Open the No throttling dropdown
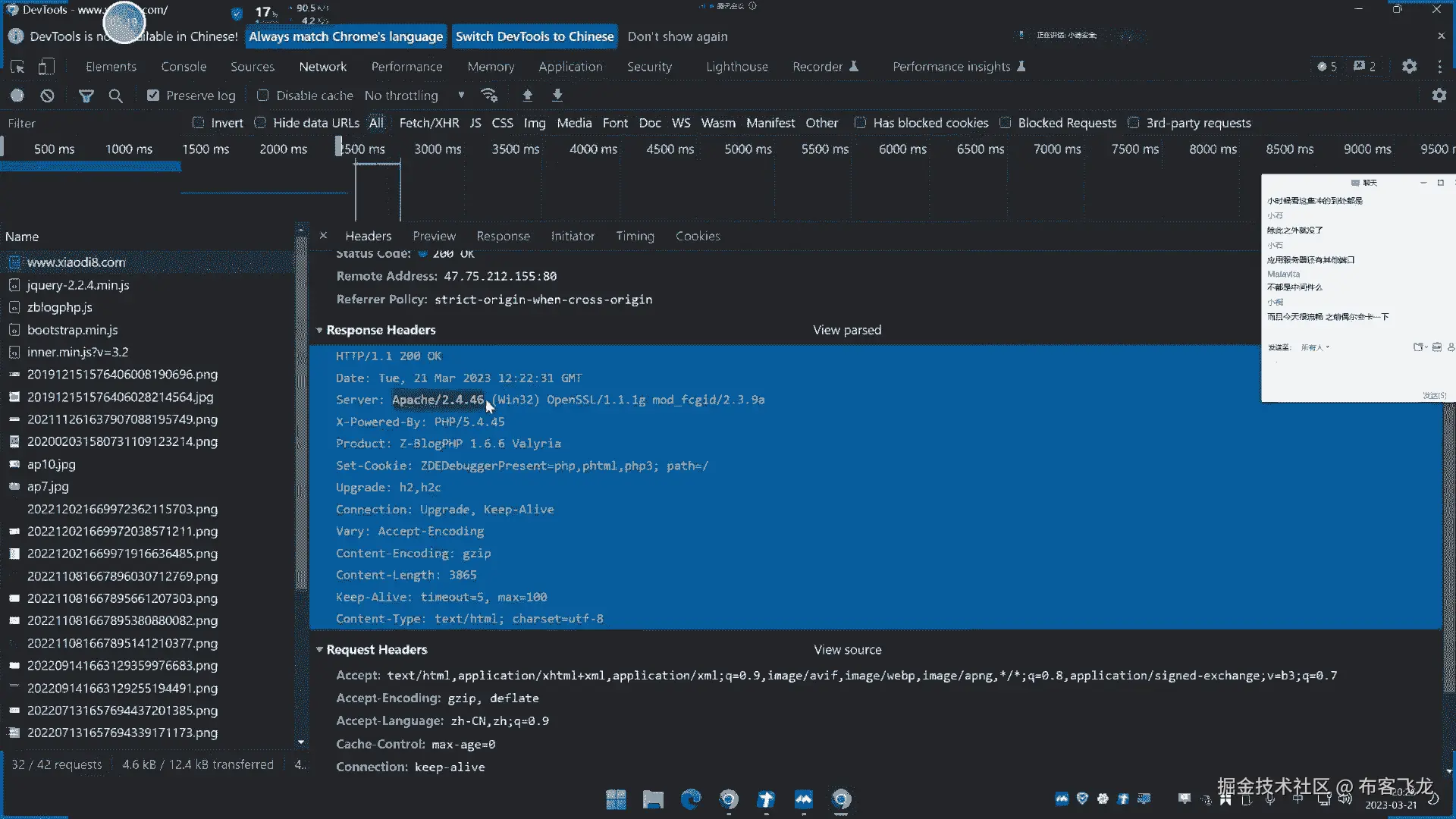This screenshot has height=819, width=1456. click(413, 96)
